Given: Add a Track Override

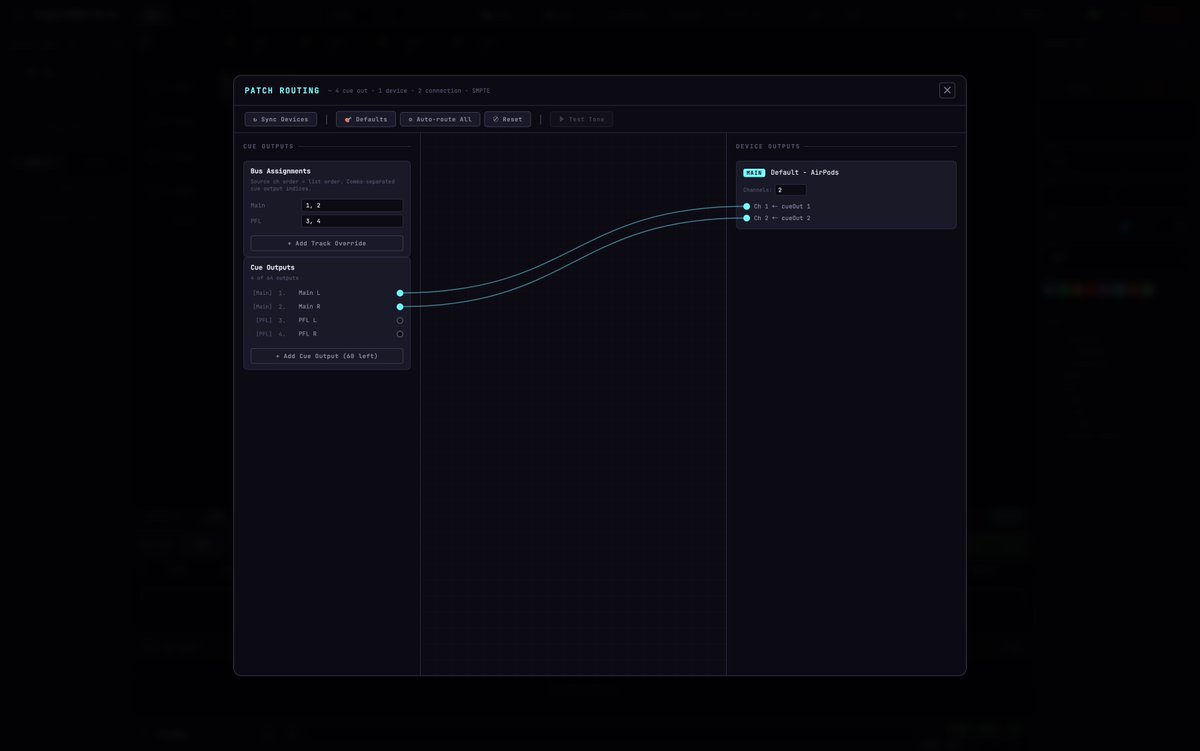Looking at the screenshot, I should (x=327, y=243).
